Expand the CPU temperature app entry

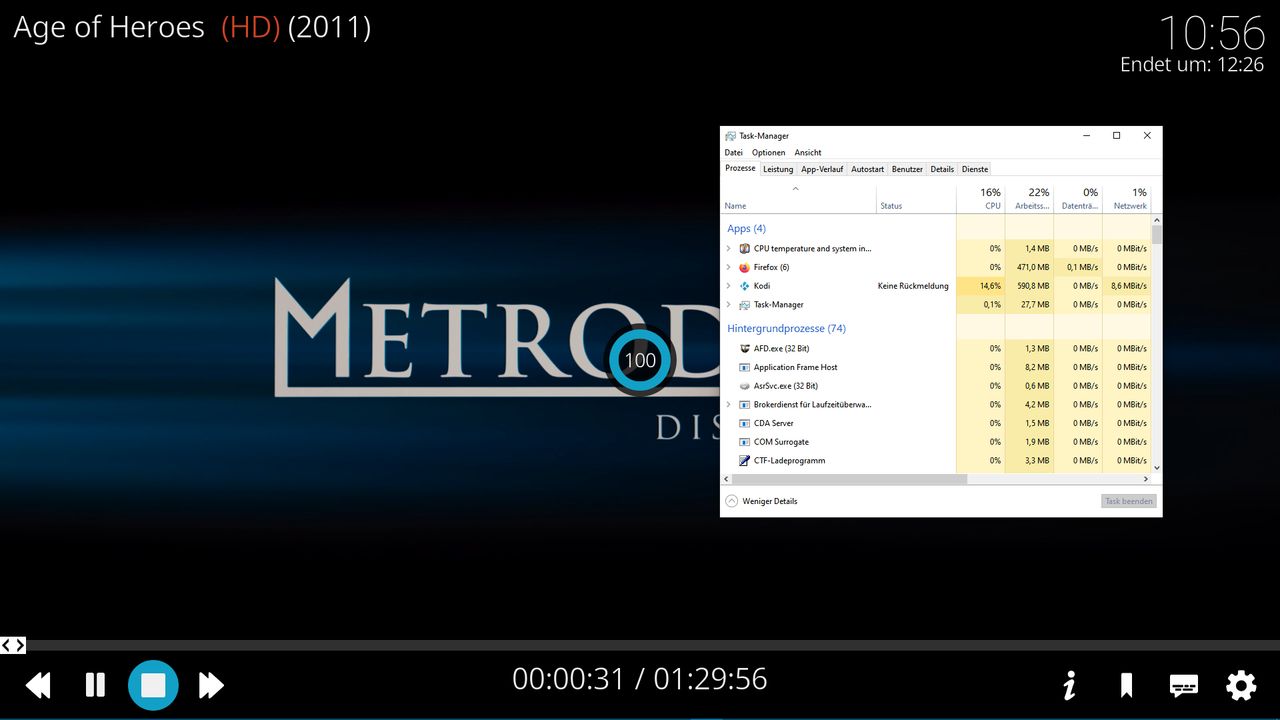pyautogui.click(x=728, y=248)
